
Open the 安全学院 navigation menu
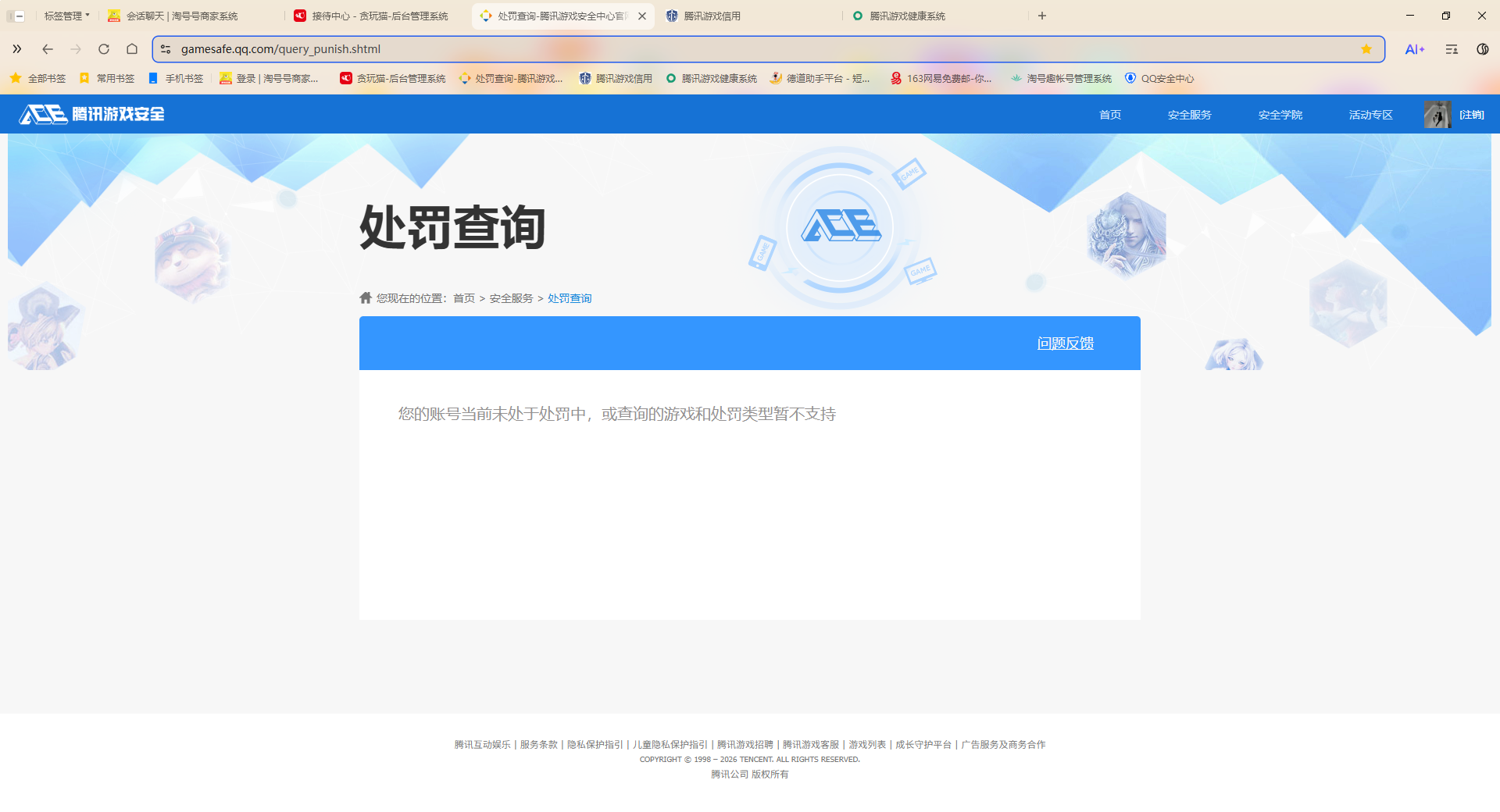tap(1280, 114)
